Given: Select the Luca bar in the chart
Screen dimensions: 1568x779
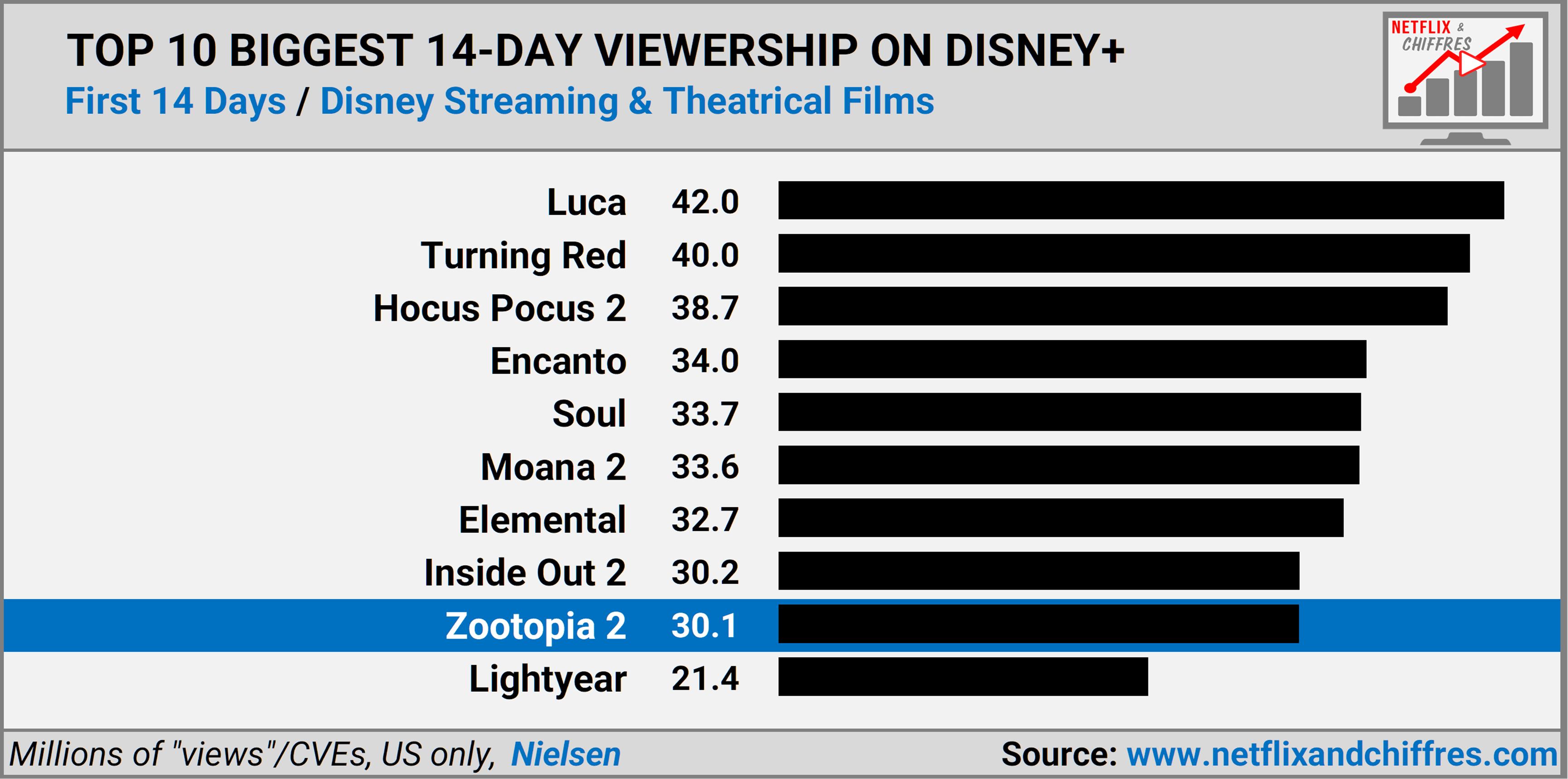Looking at the screenshot, I should tap(1140, 200).
